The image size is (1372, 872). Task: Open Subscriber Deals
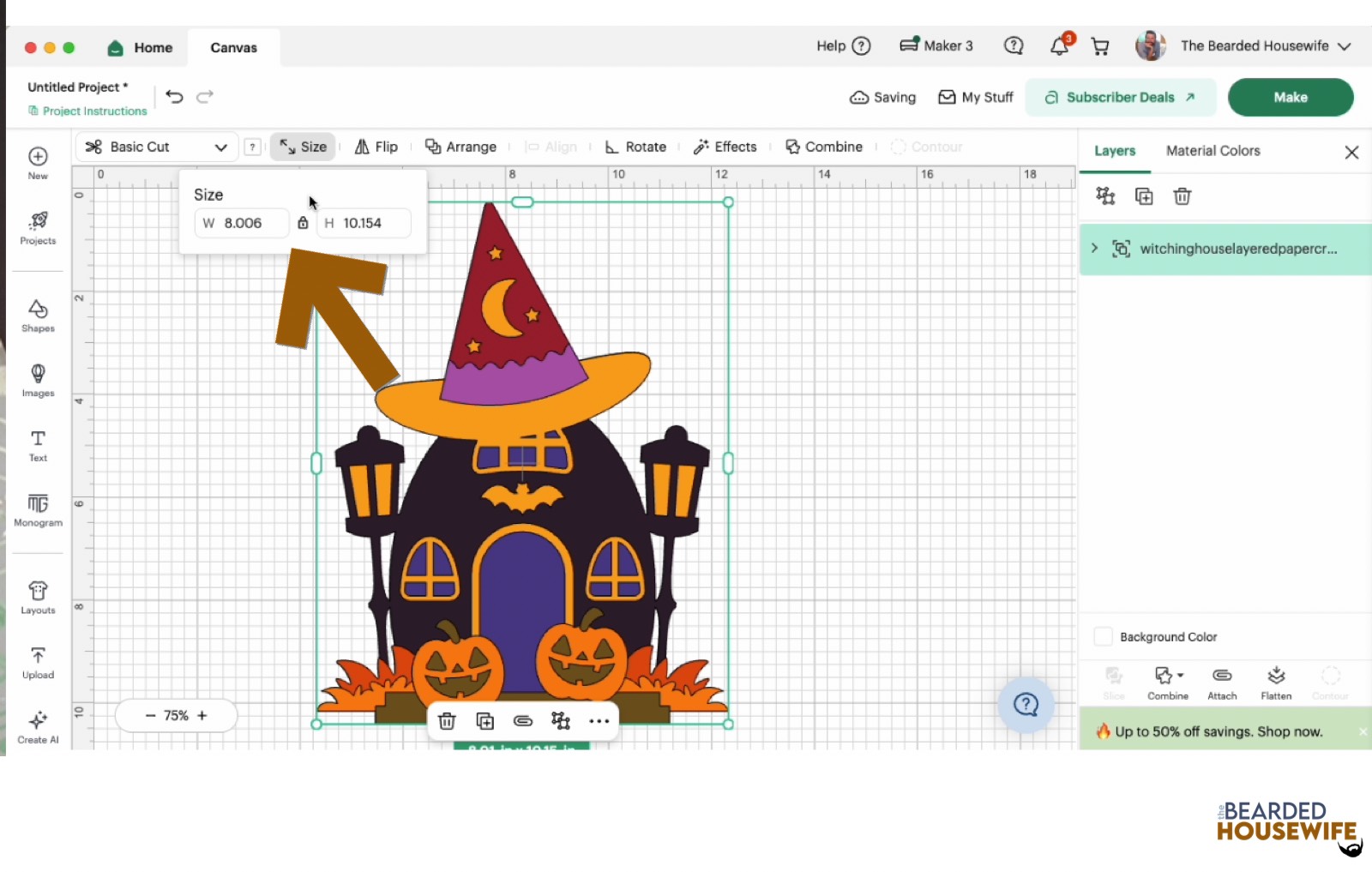click(1121, 97)
